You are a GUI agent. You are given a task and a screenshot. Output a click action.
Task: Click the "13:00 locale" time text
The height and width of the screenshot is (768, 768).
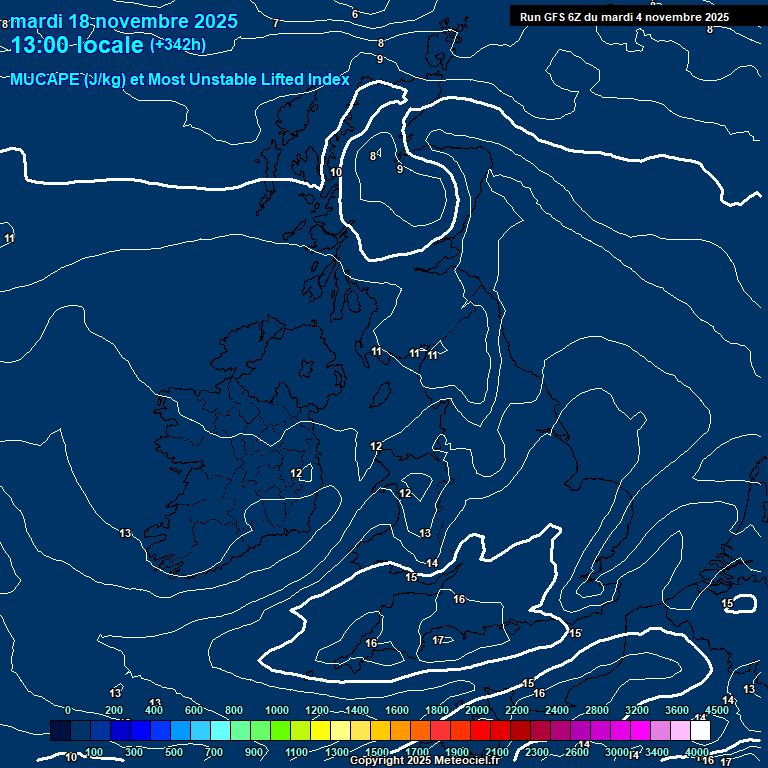pos(77,45)
